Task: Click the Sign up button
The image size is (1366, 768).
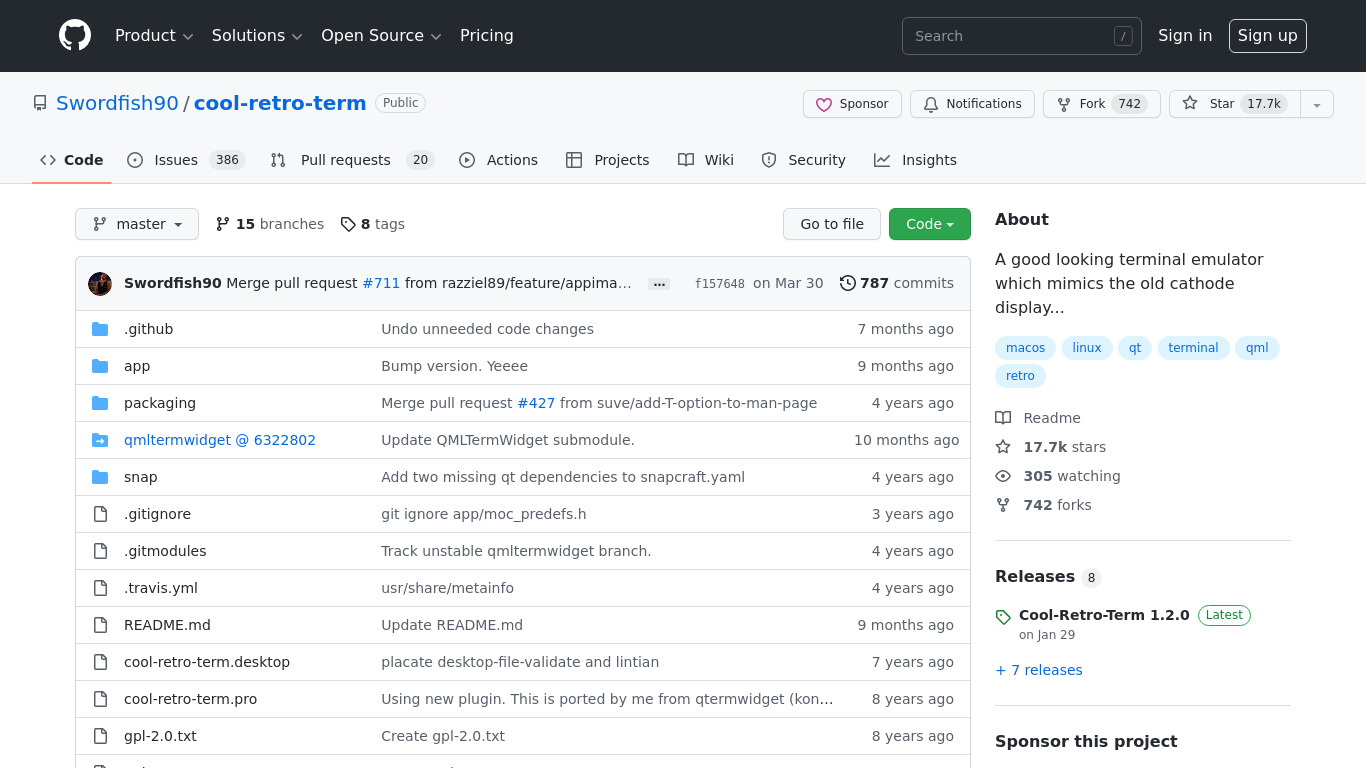Action: (1267, 36)
